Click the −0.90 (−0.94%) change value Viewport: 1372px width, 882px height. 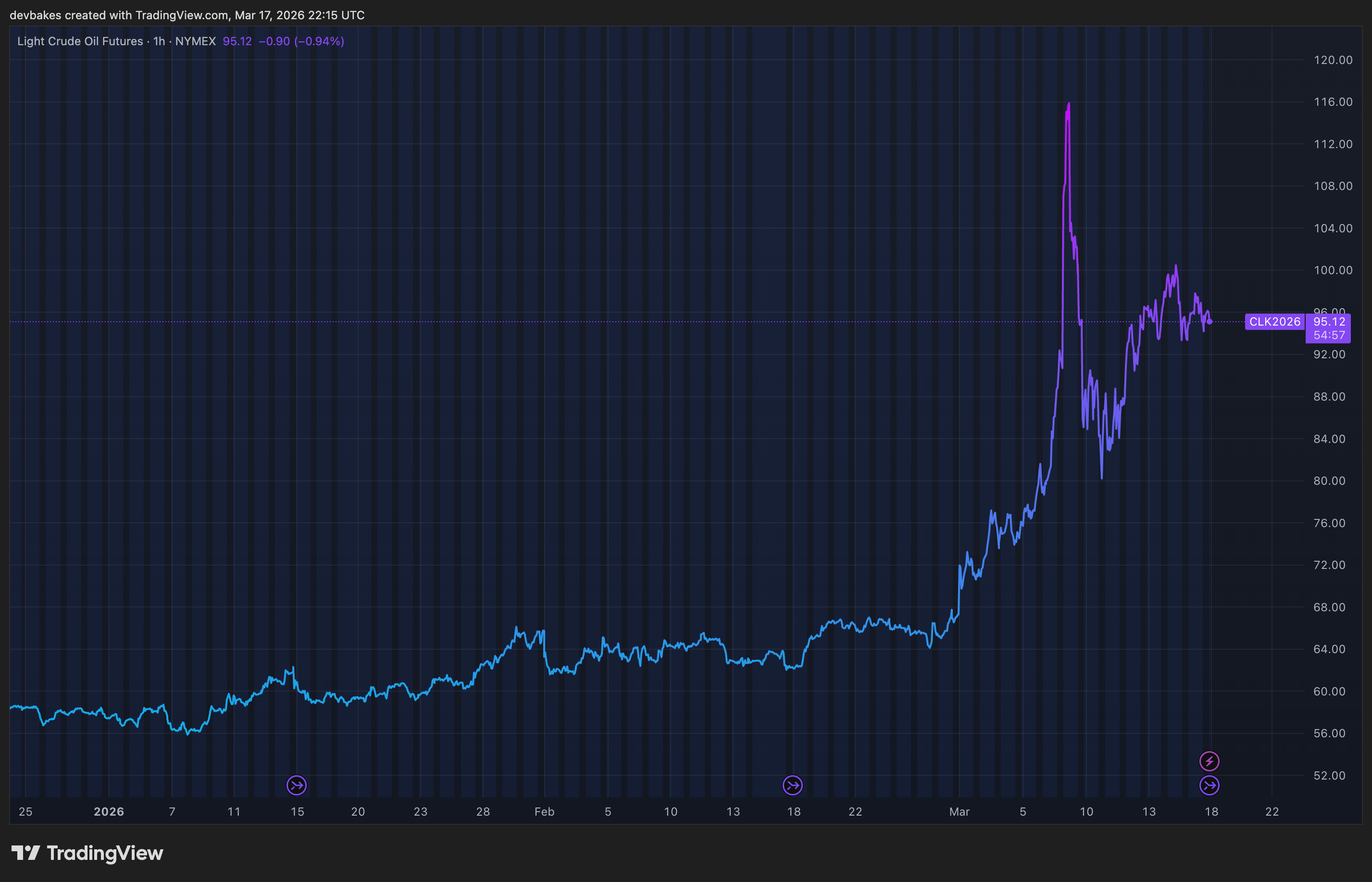(x=301, y=41)
